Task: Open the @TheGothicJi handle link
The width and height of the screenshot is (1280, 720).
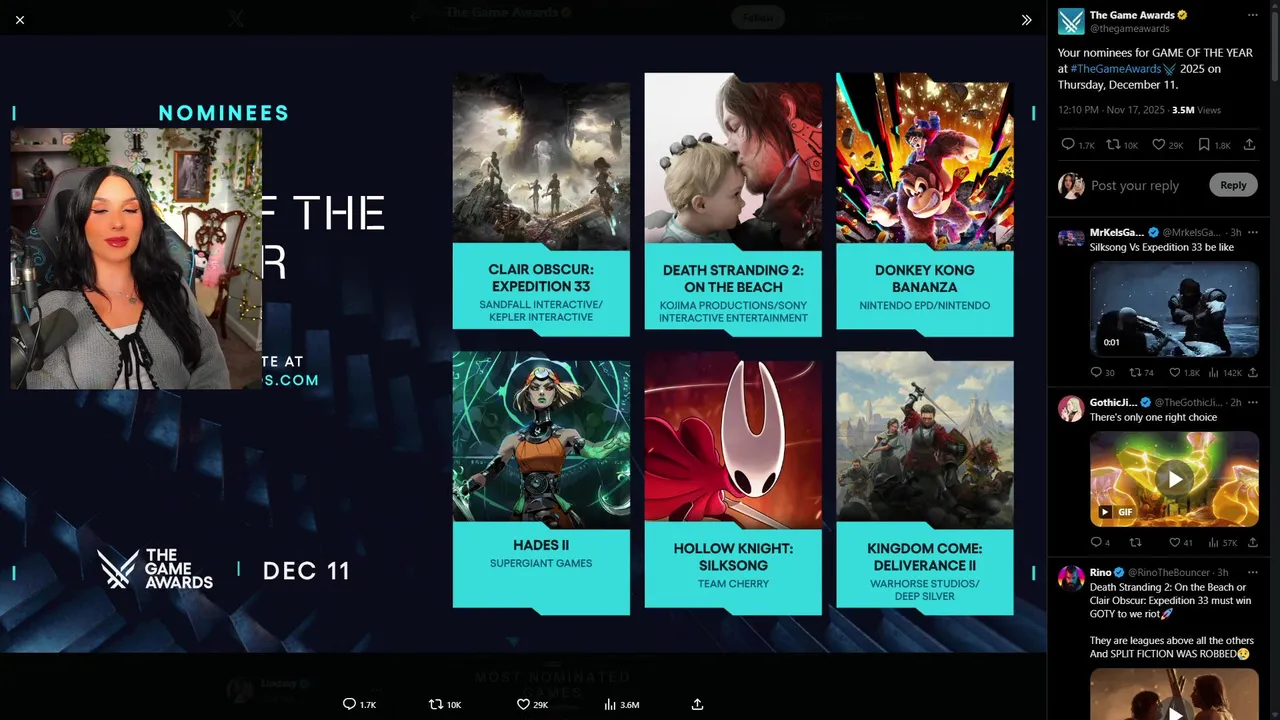Action: (1190, 403)
